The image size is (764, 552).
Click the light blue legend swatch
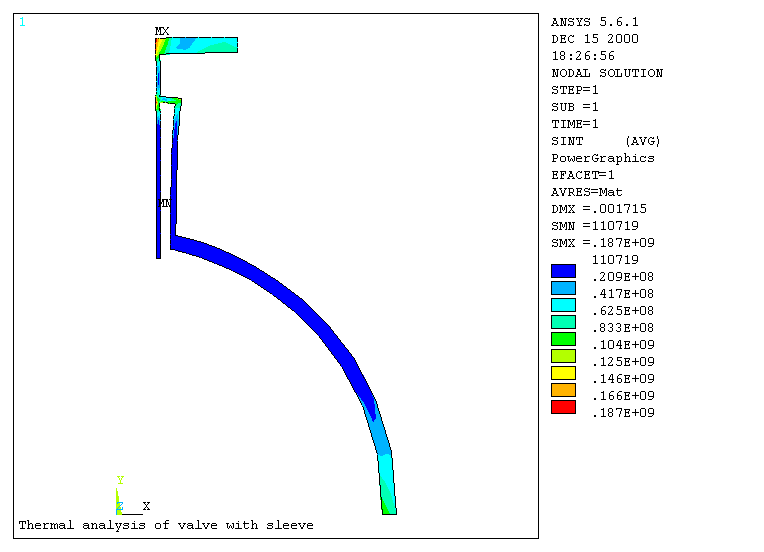point(563,288)
